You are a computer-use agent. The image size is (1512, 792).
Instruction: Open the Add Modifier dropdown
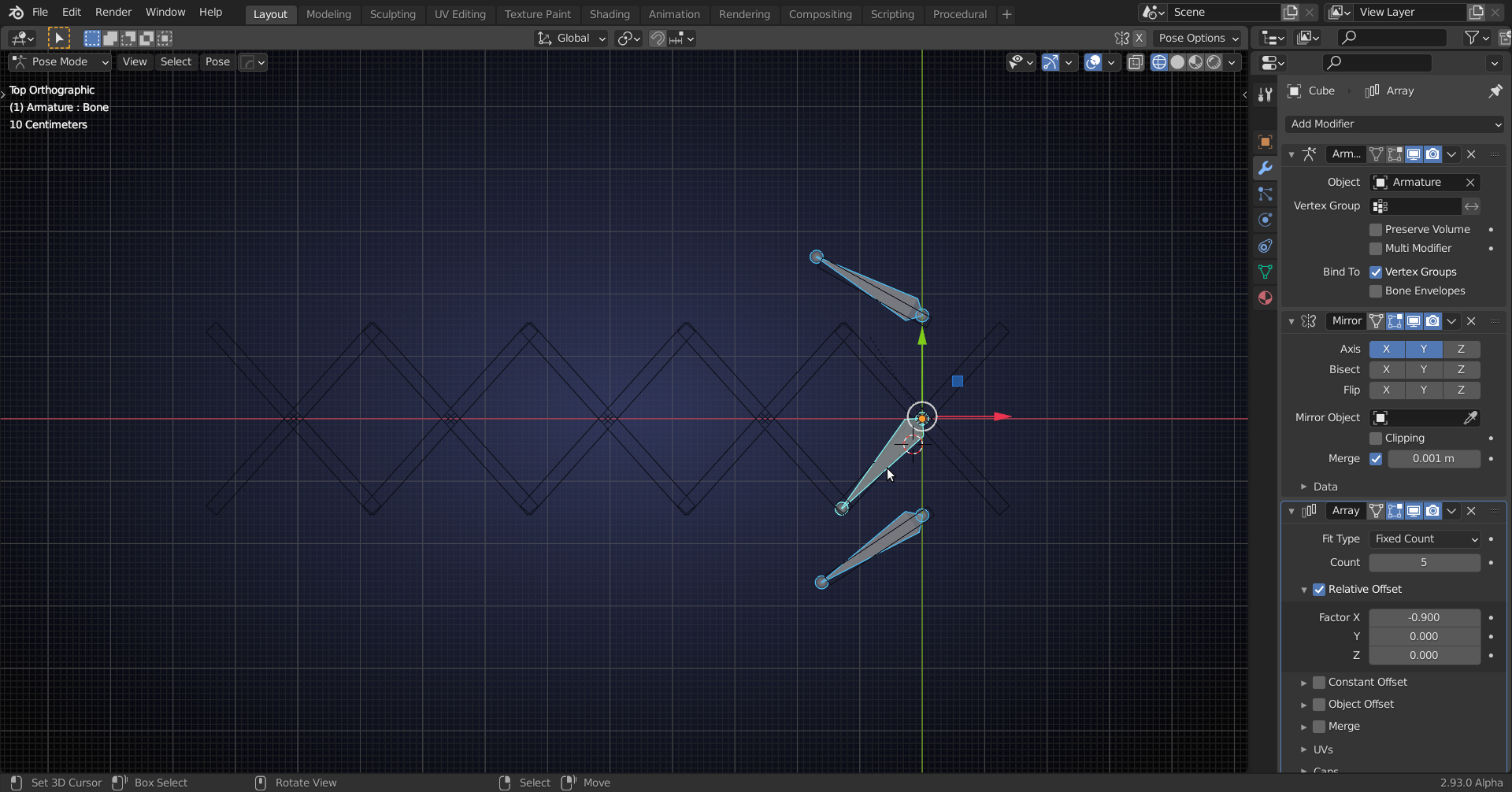click(1395, 124)
